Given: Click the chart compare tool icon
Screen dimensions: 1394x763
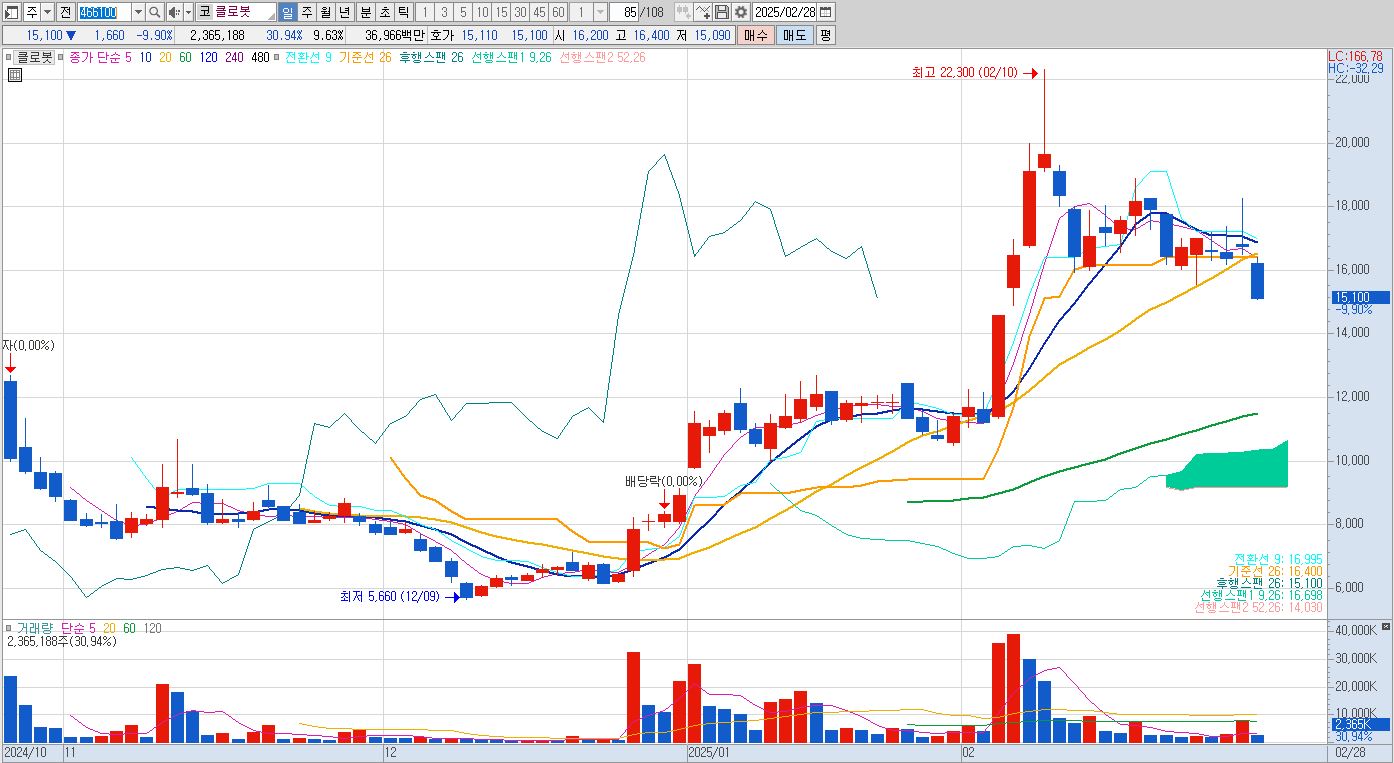Looking at the screenshot, I should pyautogui.click(x=684, y=12).
